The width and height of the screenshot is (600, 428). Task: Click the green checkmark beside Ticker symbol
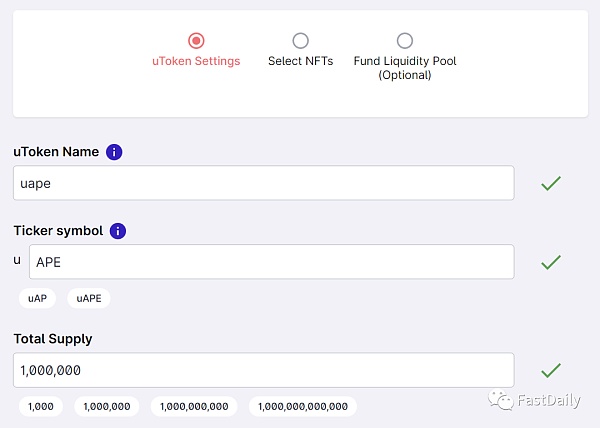(550, 262)
